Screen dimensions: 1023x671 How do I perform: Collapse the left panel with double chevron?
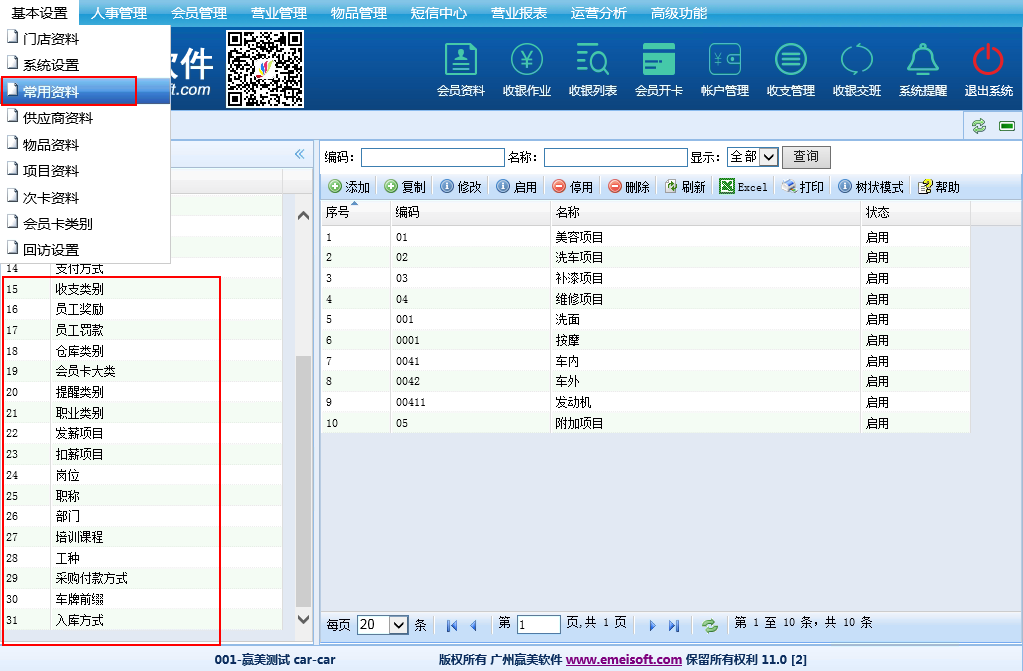[x=298, y=154]
